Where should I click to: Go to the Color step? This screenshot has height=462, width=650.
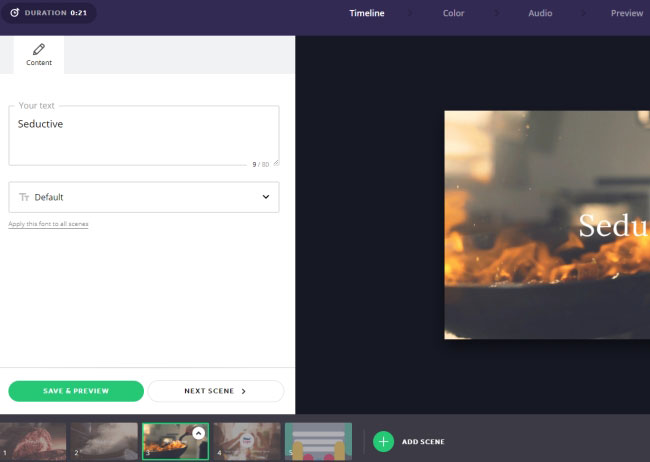tap(454, 13)
